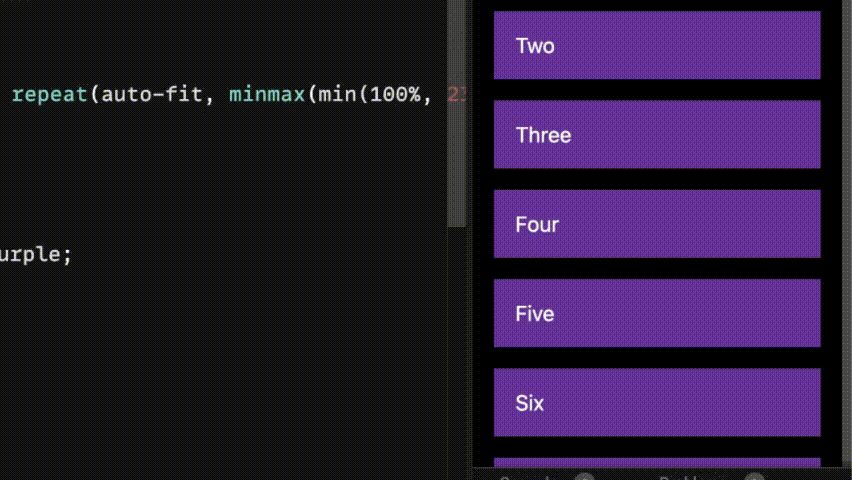Click the count badge next to Problems
The image size is (852, 480).
pyautogui.click(x=754, y=476)
